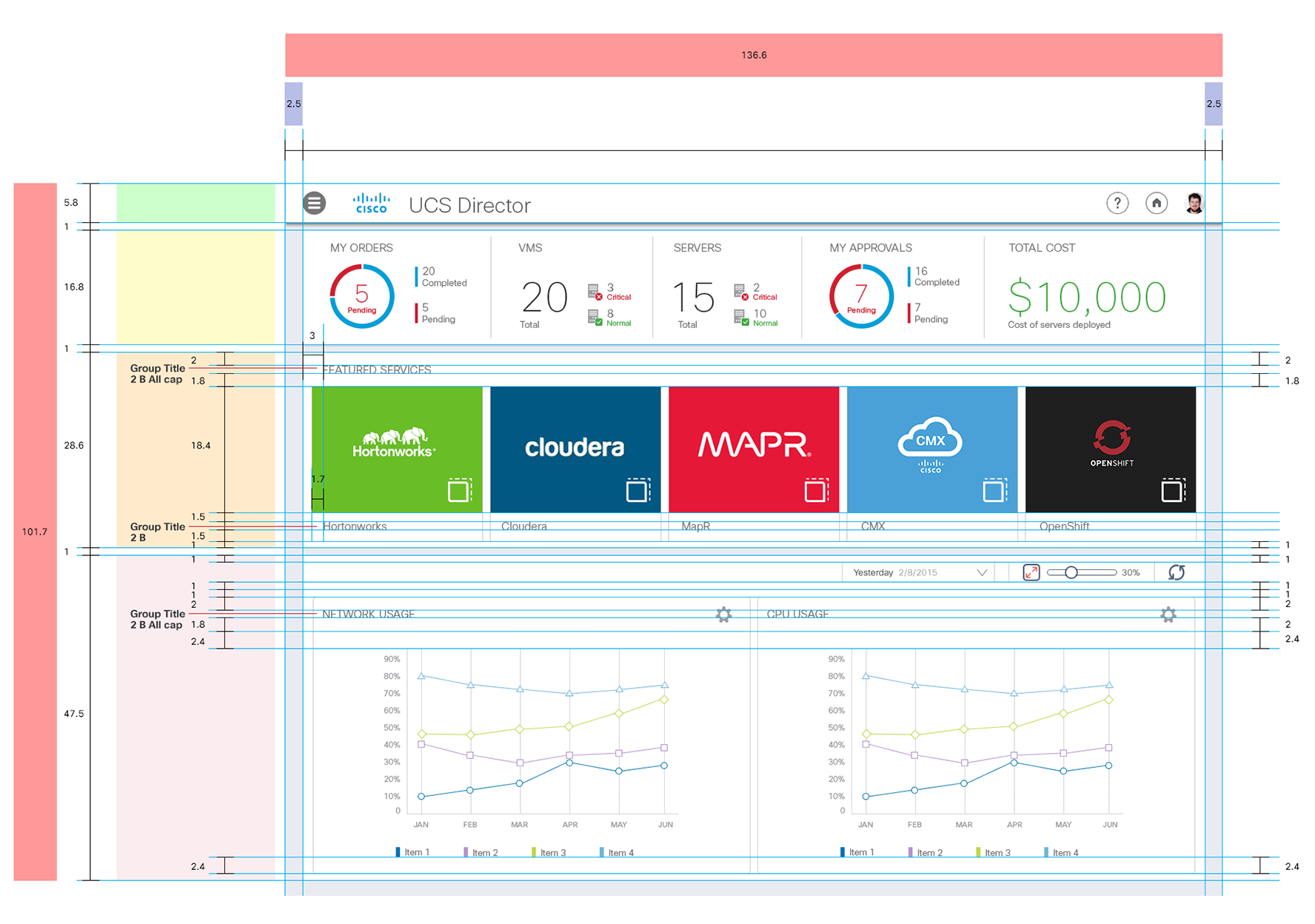Open the help question mark icon
Screen dimensions: 1315x924
1117,203
